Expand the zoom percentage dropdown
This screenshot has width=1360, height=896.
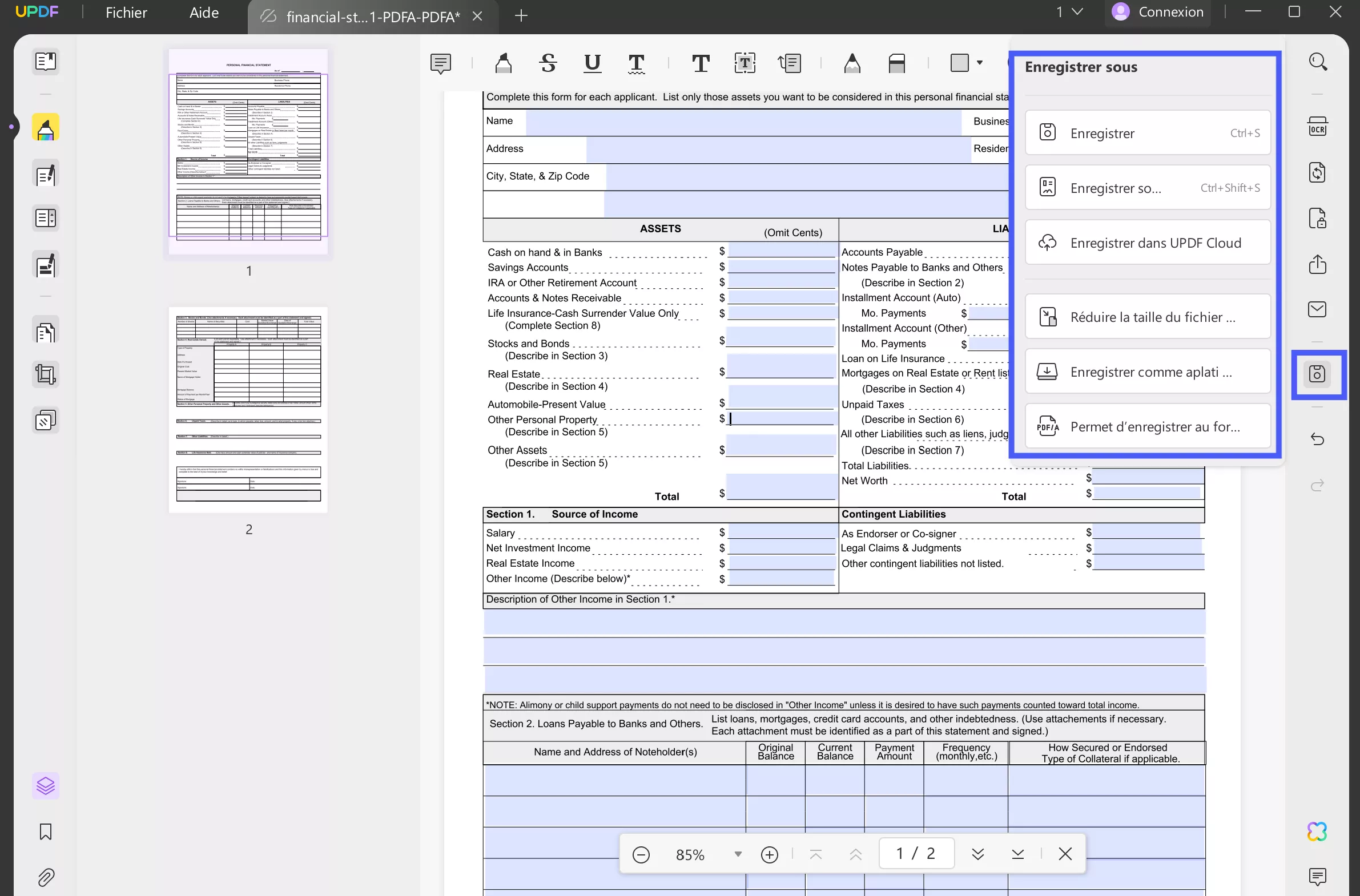[x=738, y=854]
